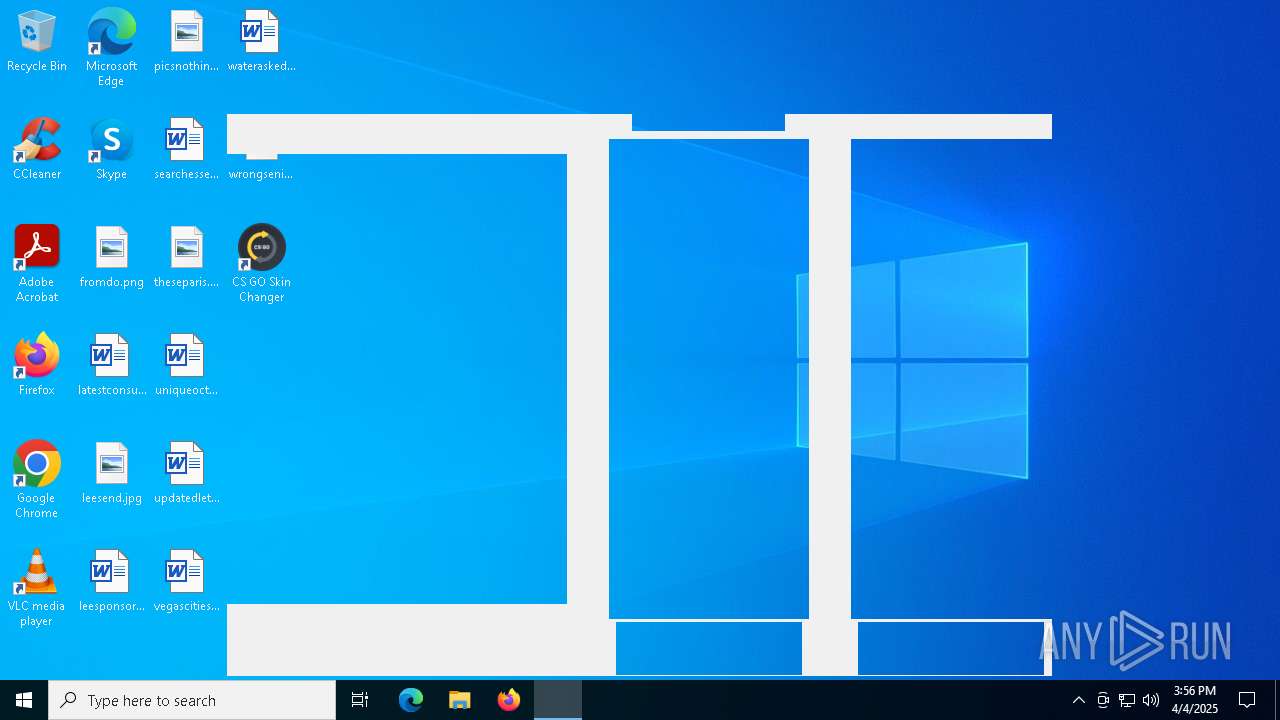Click the Type here to search box
Viewport: 1280px width, 720px height.
(x=192, y=700)
